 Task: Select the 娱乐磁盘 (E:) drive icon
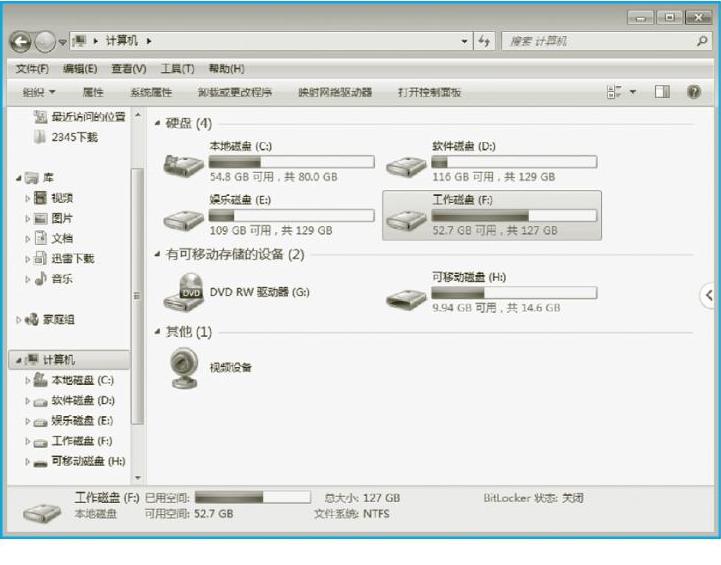183,220
